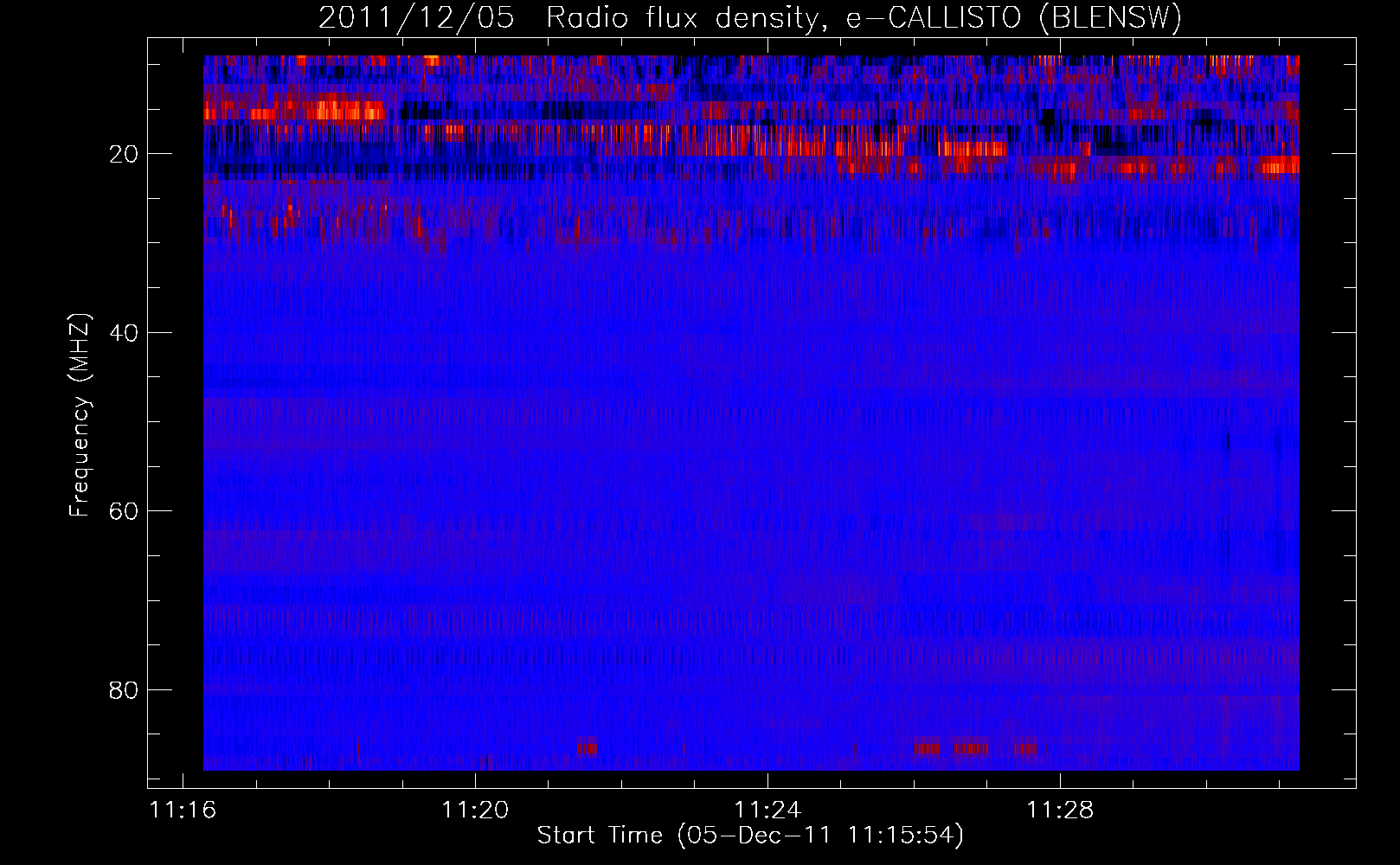Click the time tick label '11:24'

point(767,811)
